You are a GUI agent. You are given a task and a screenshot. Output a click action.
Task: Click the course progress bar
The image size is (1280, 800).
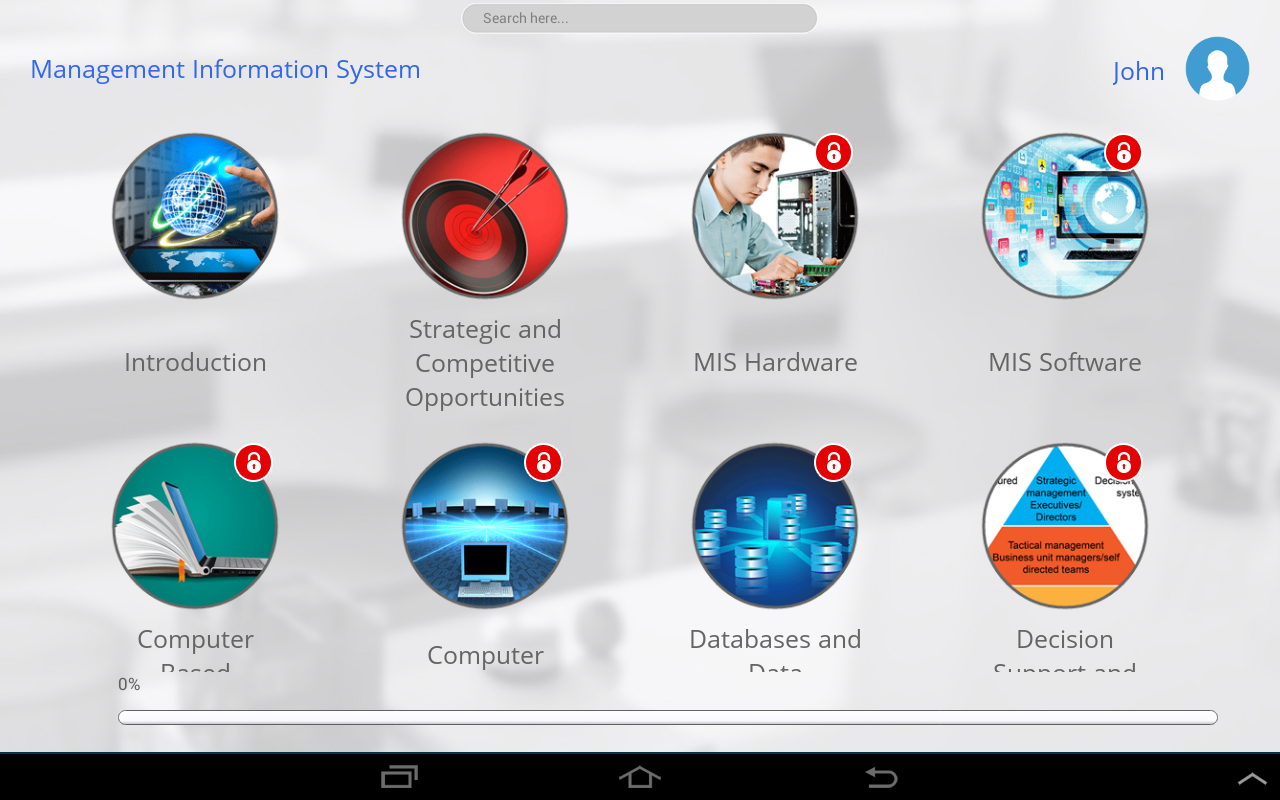[667, 717]
